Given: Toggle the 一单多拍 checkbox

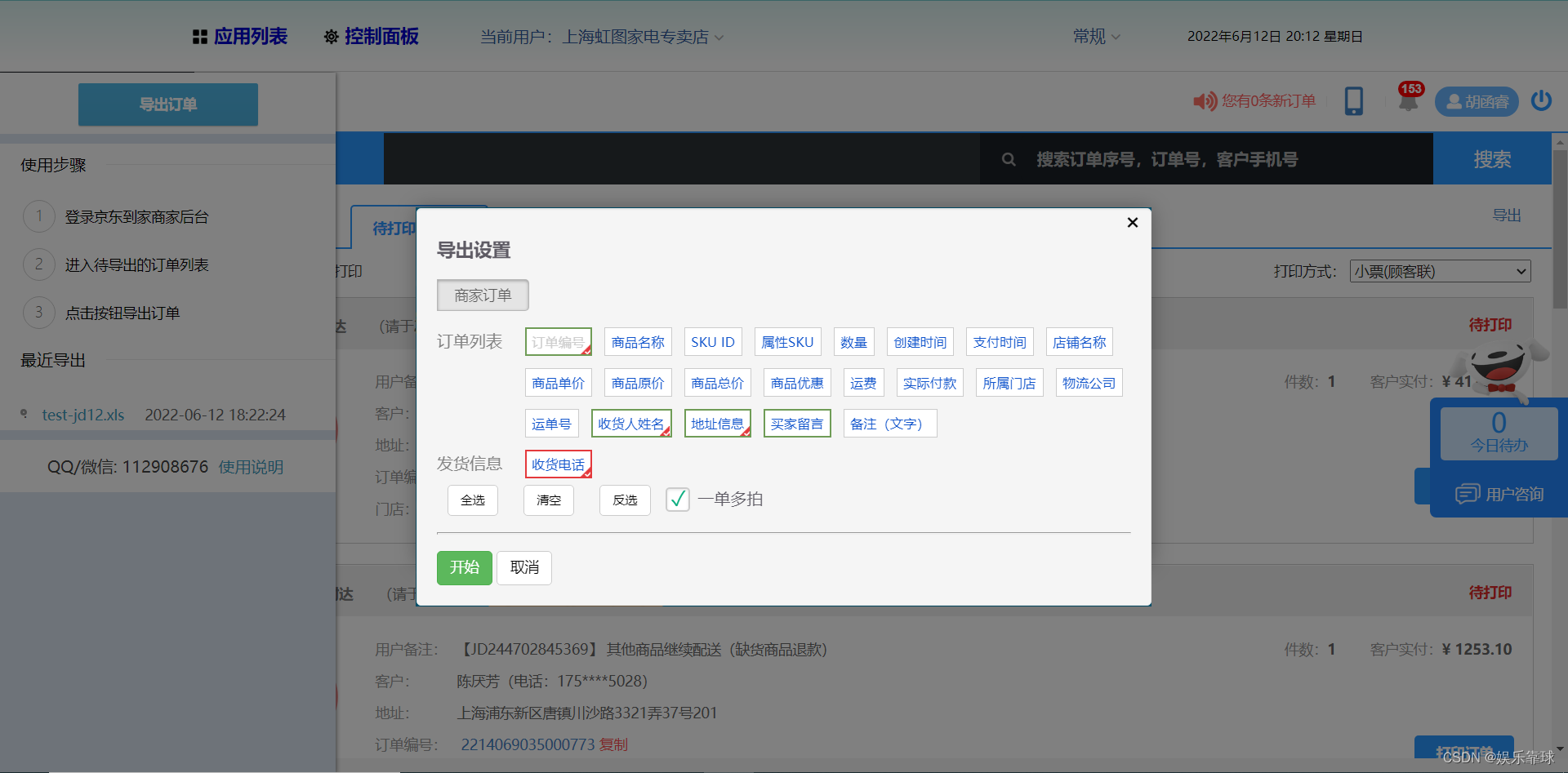Looking at the screenshot, I should (x=677, y=500).
